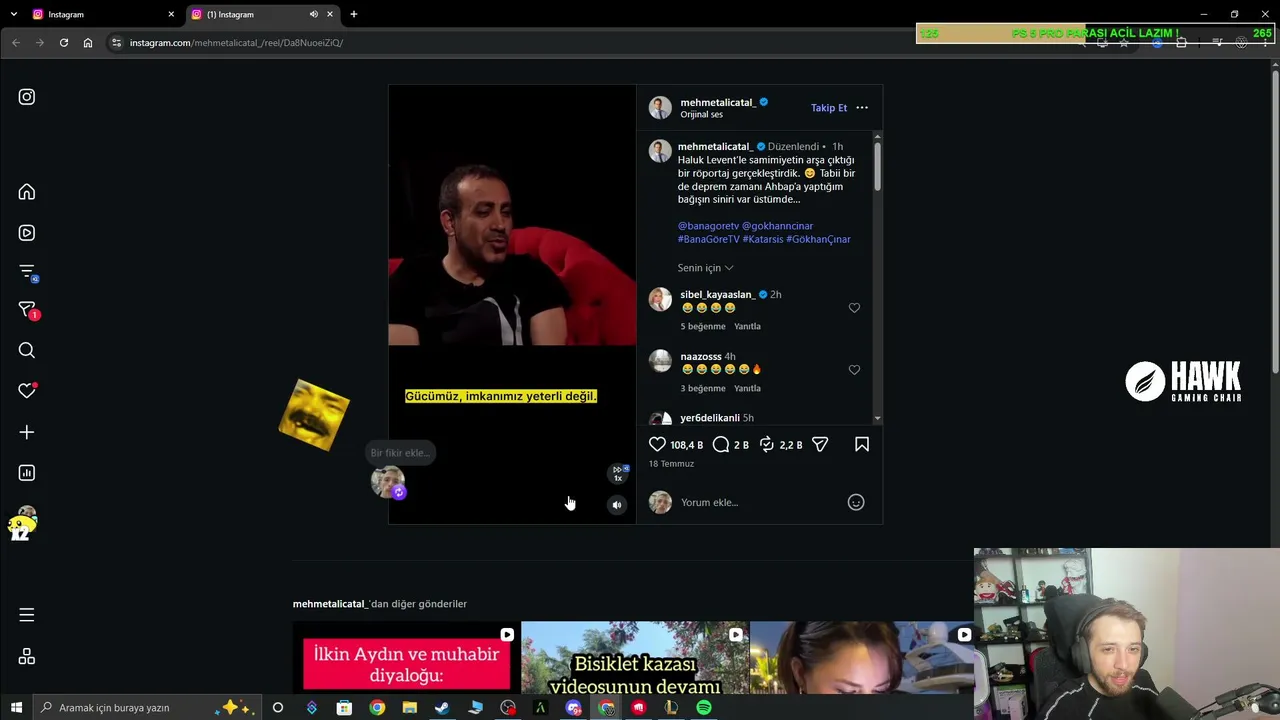Open #BanaGöreTV hashtag link
1280x720 pixels.
709,239
